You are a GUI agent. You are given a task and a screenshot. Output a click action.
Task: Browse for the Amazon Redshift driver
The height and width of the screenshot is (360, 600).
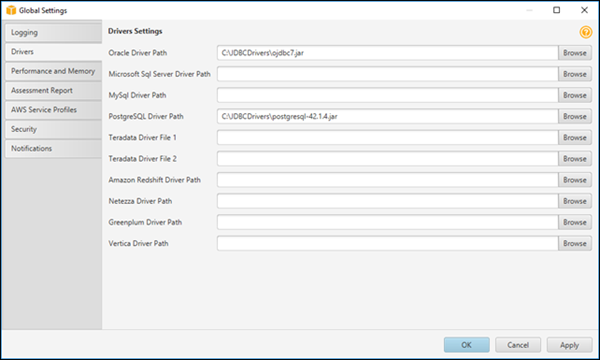pos(575,180)
